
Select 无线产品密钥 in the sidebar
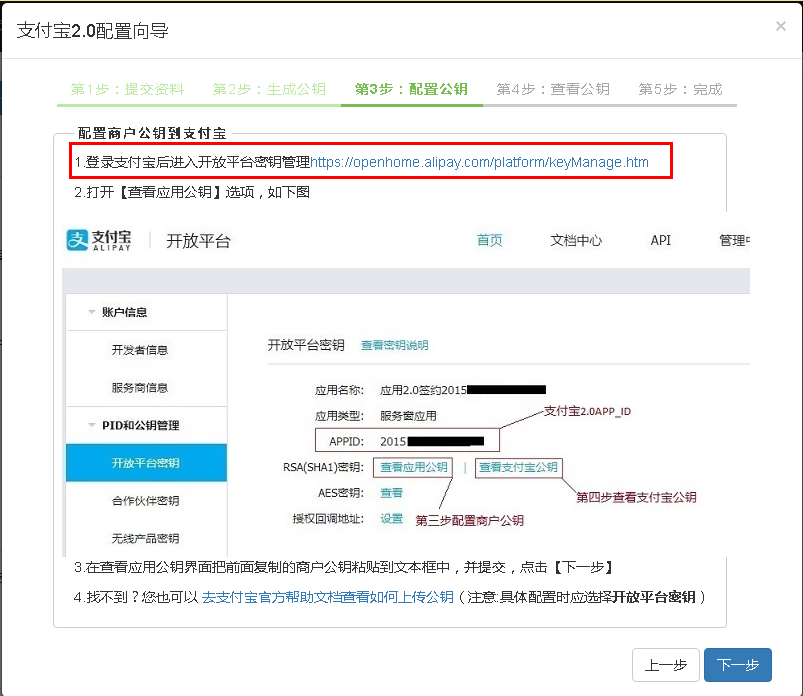[145, 538]
